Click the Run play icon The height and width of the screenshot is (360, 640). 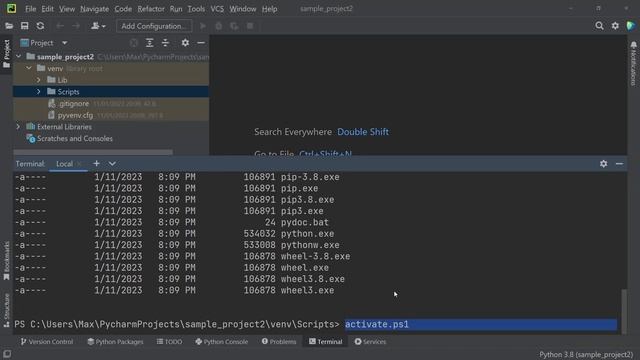(203, 26)
